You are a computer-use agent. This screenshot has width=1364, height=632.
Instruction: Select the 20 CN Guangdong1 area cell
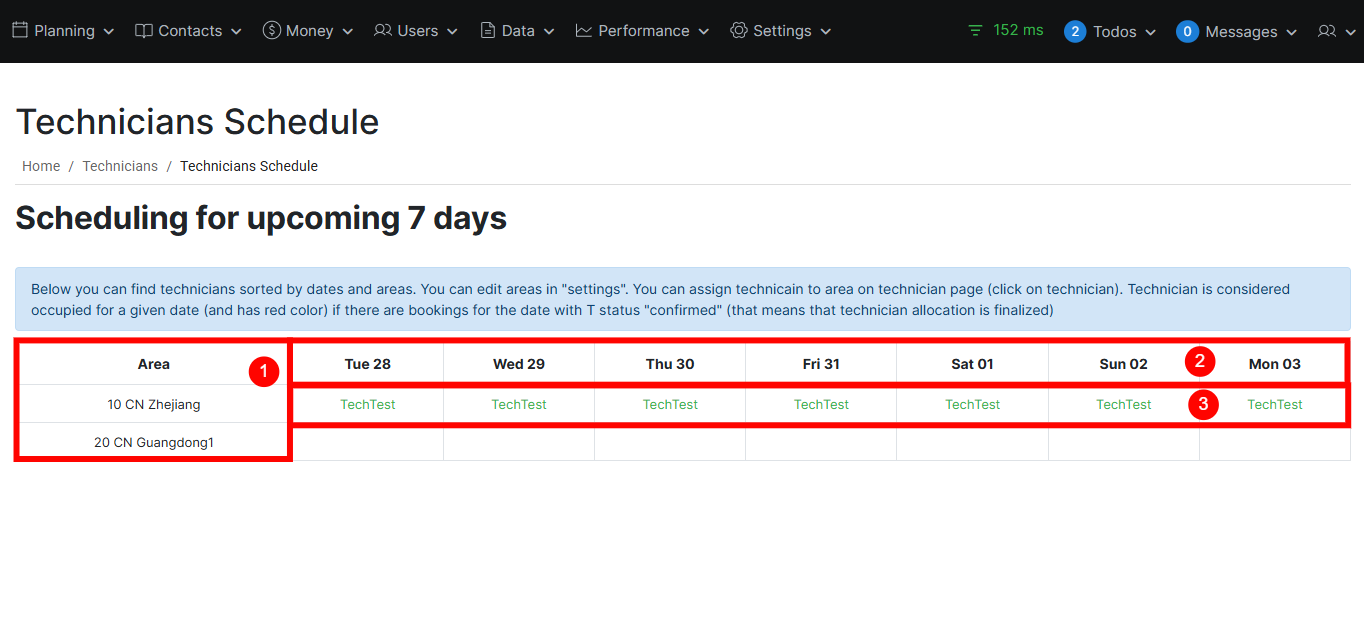pos(154,442)
